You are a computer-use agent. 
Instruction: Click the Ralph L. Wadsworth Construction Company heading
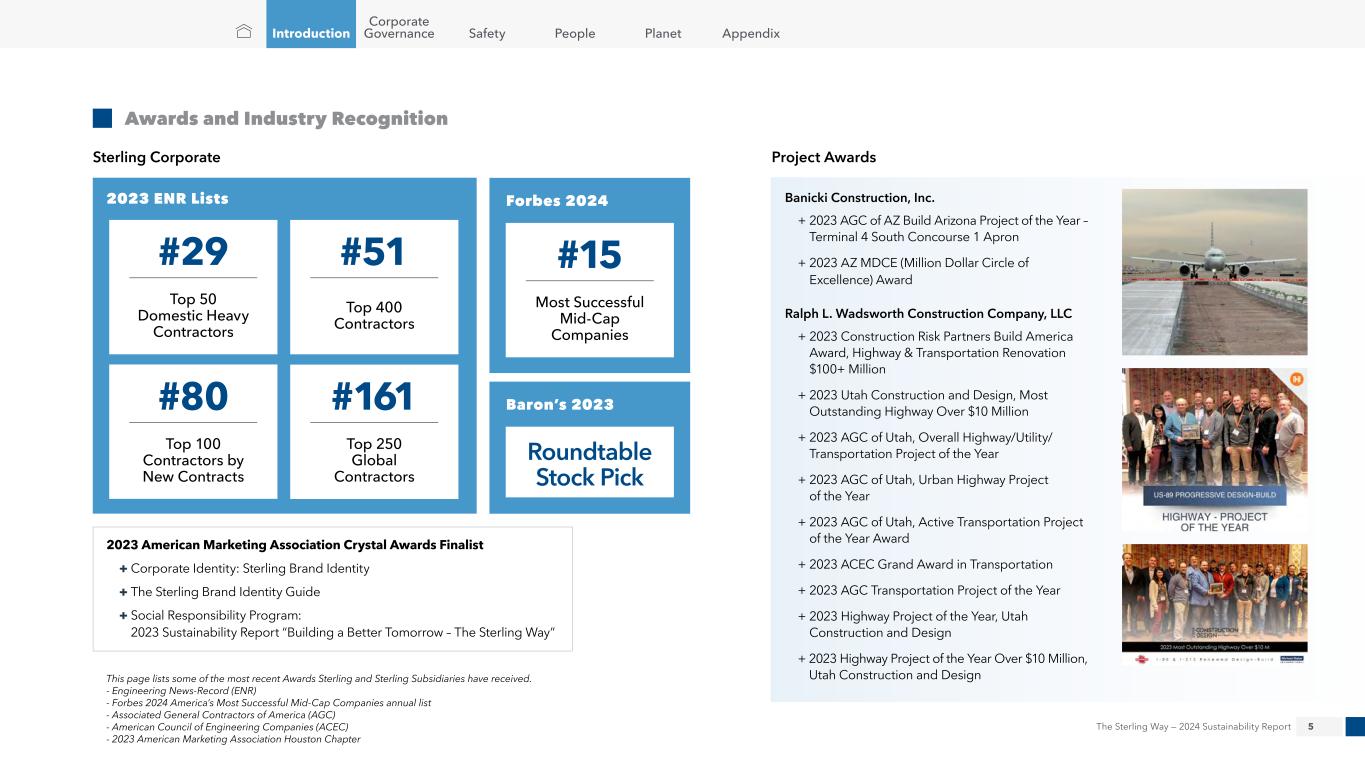click(x=928, y=314)
